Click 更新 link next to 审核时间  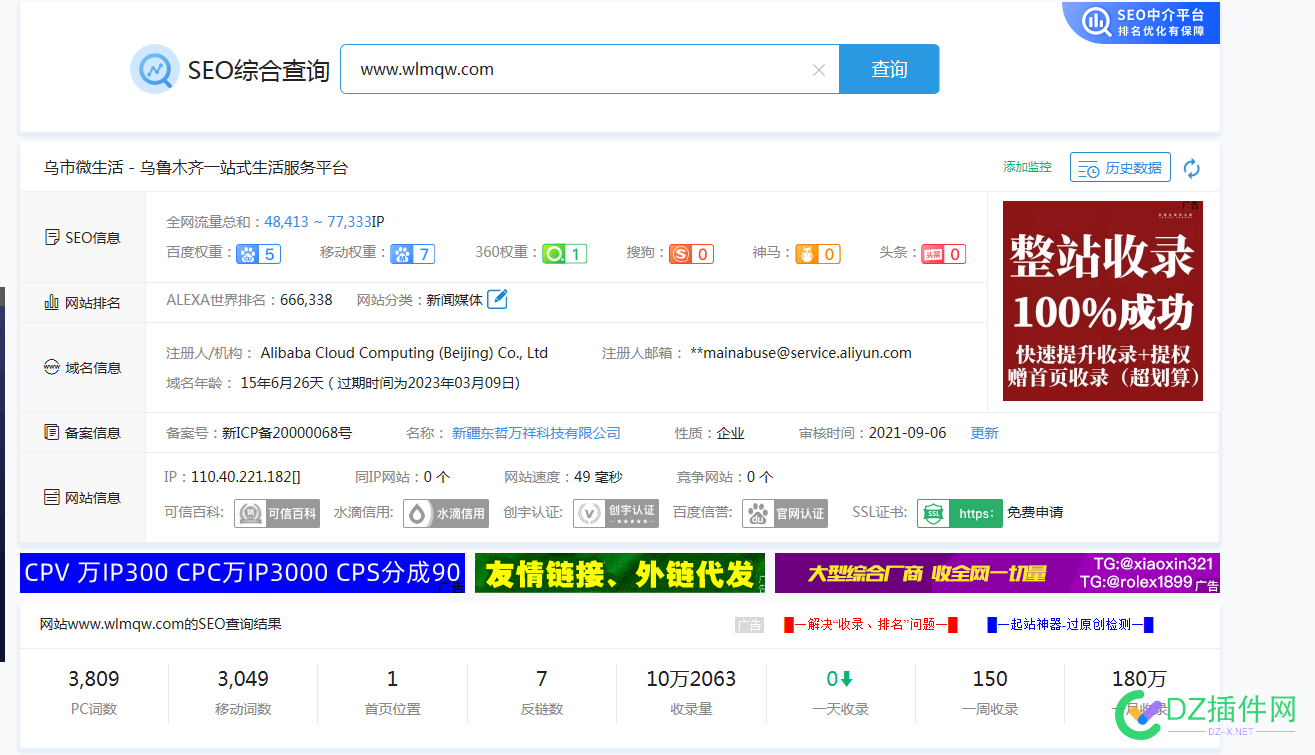coord(984,433)
